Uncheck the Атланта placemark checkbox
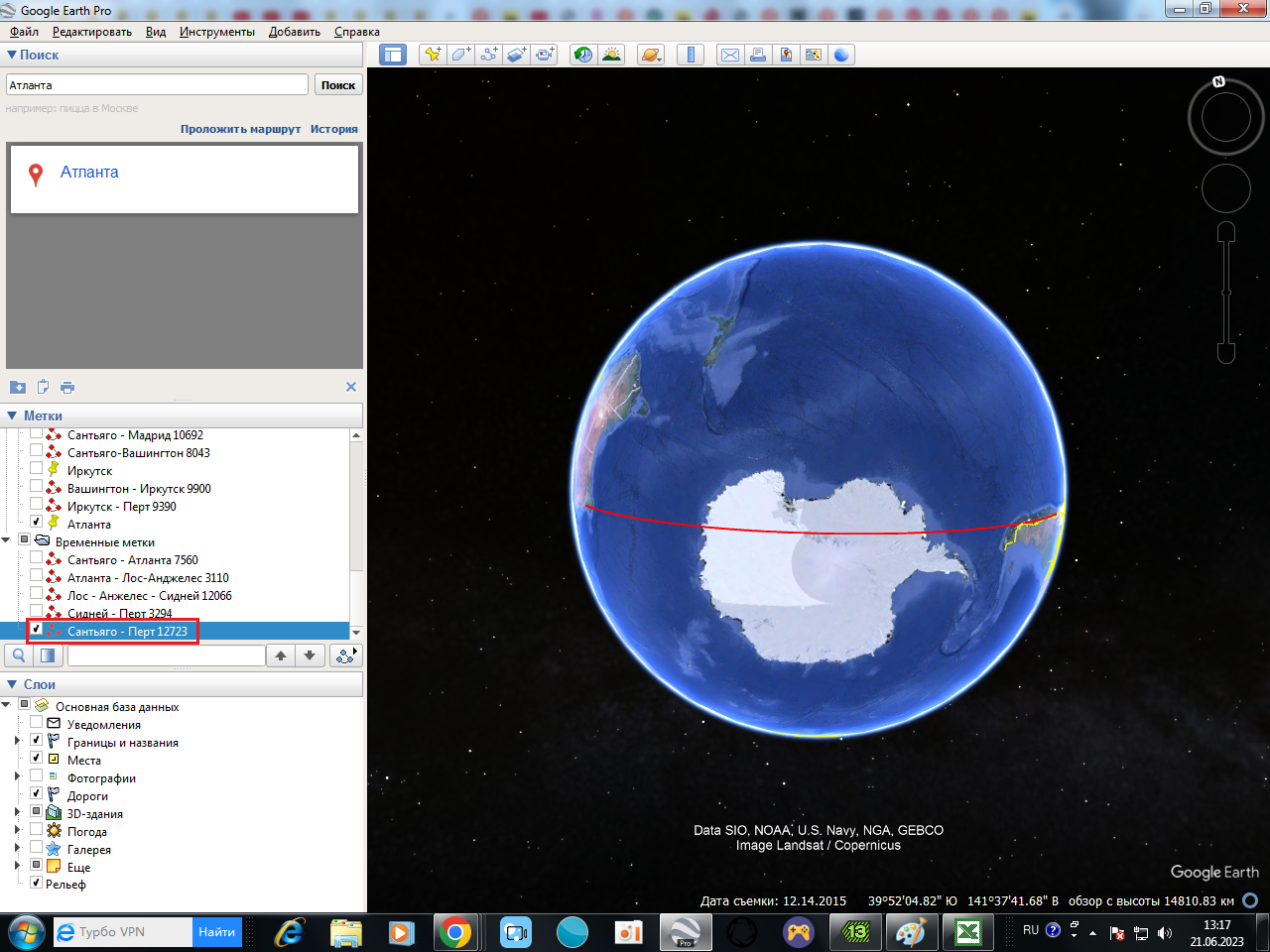1270x952 pixels. pos(37,523)
